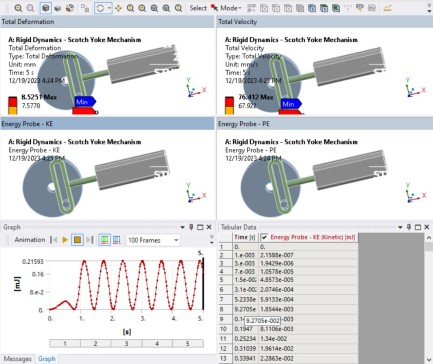Pin the Tabular Data panel
Screen dimensions: 433x364
click(409, 227)
